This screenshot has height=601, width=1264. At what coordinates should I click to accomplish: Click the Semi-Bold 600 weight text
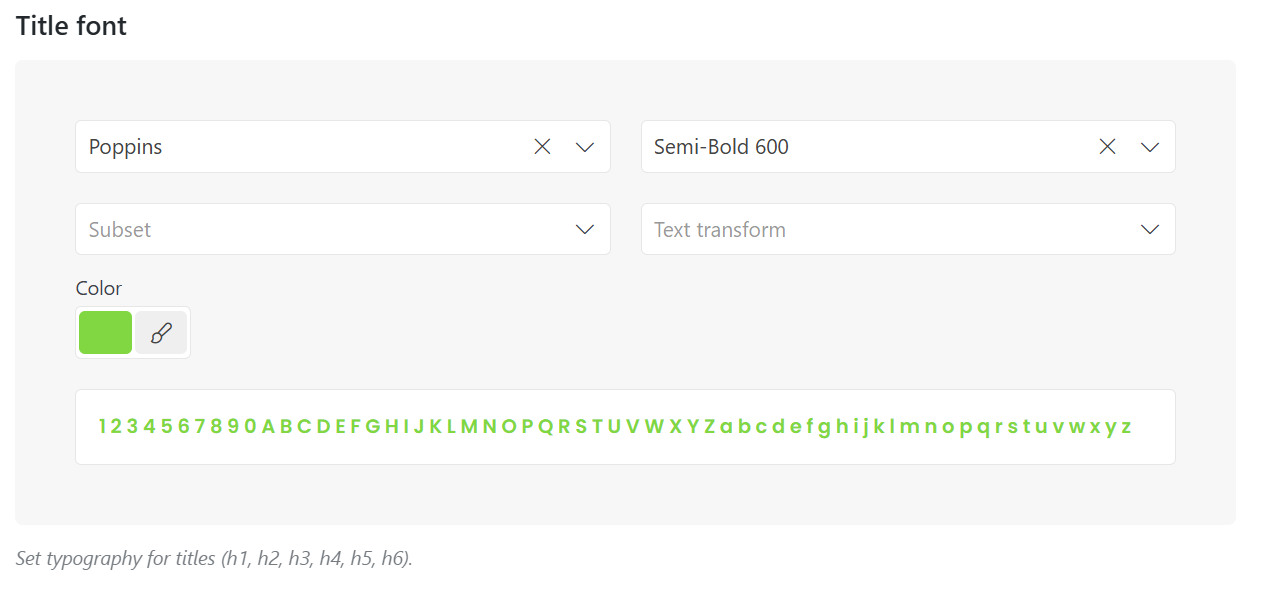tap(721, 147)
